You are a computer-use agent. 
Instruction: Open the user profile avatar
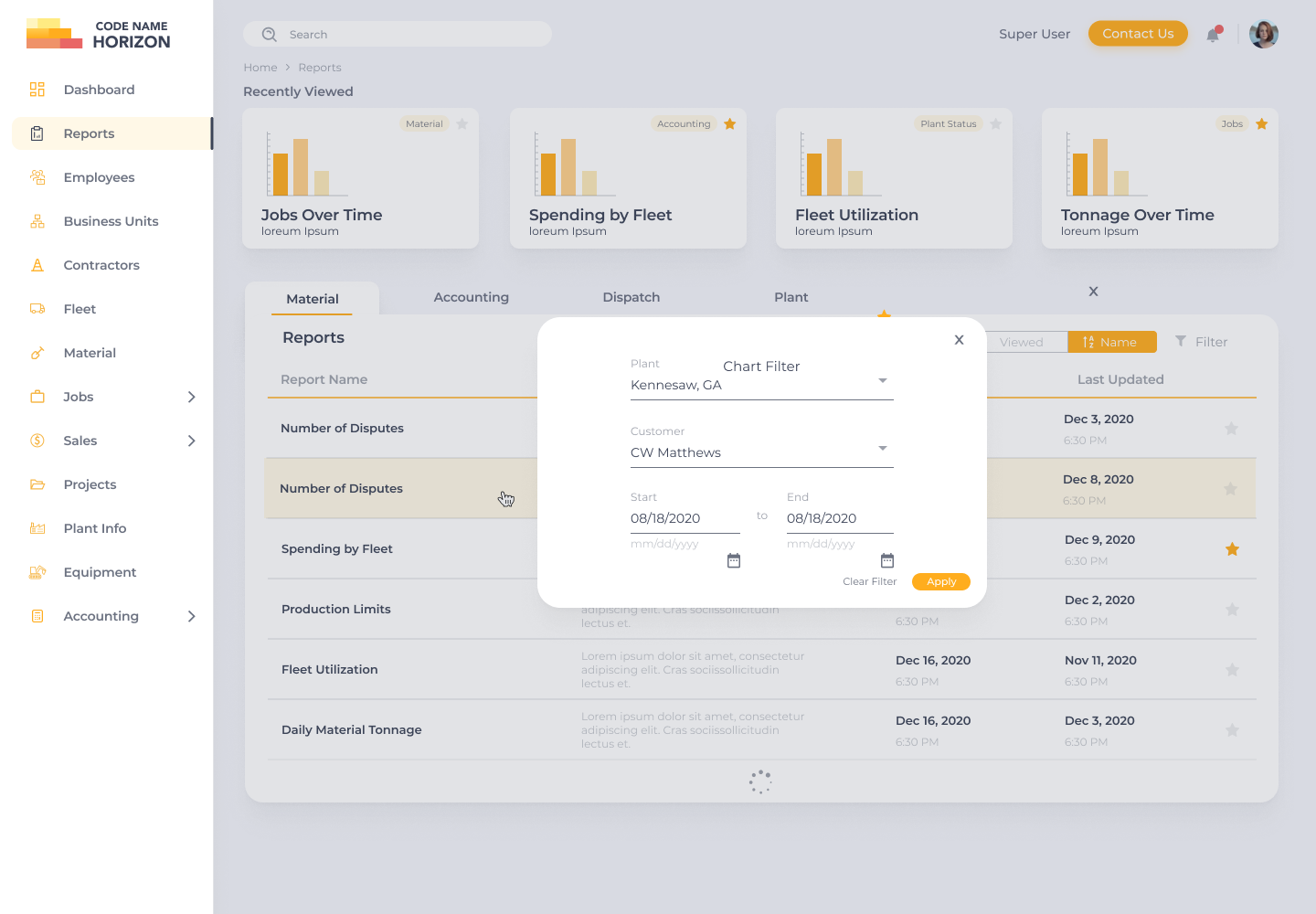[x=1263, y=35]
